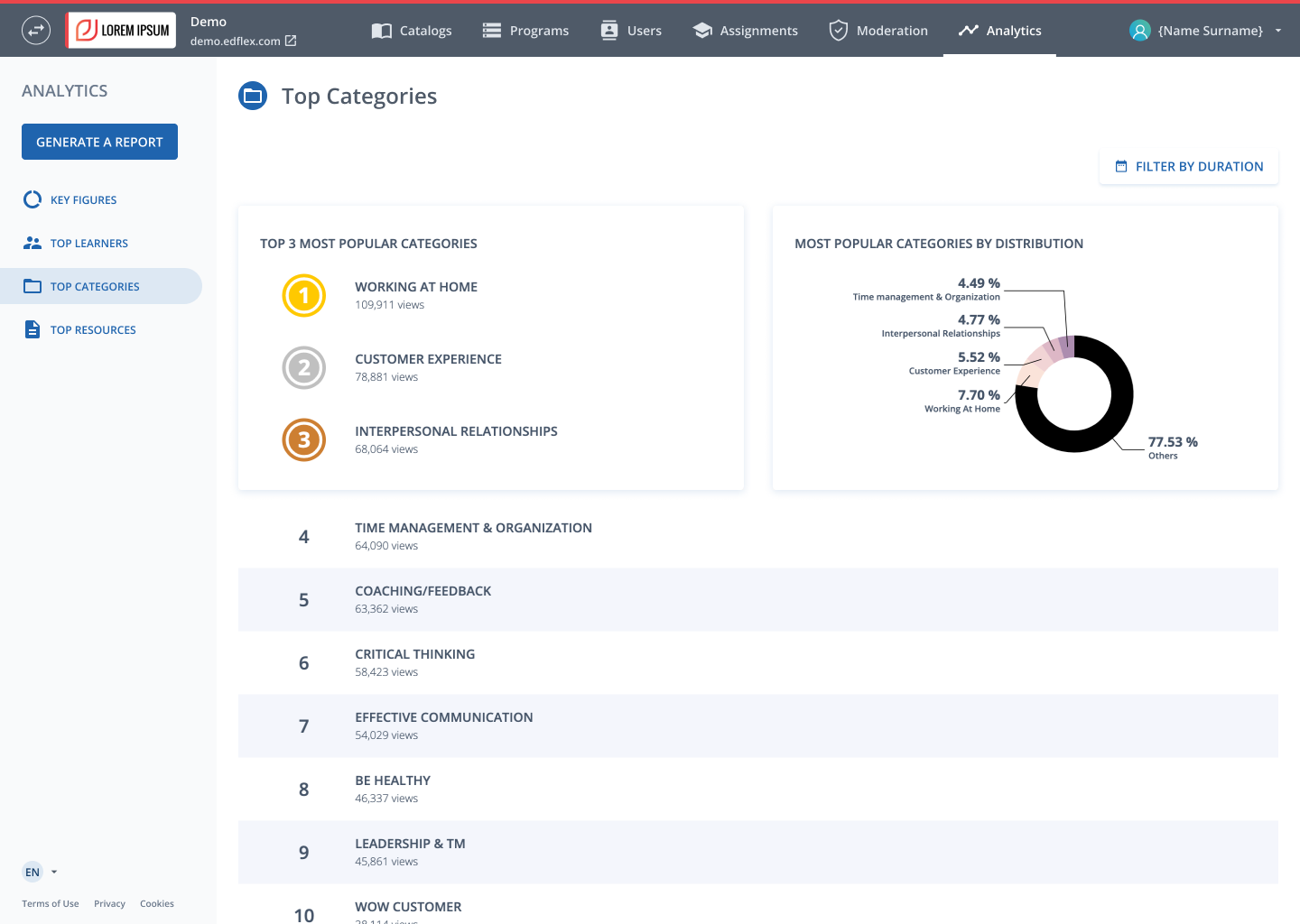This screenshot has height=924, width=1300.
Task: Click the Users badge icon
Action: point(609,31)
